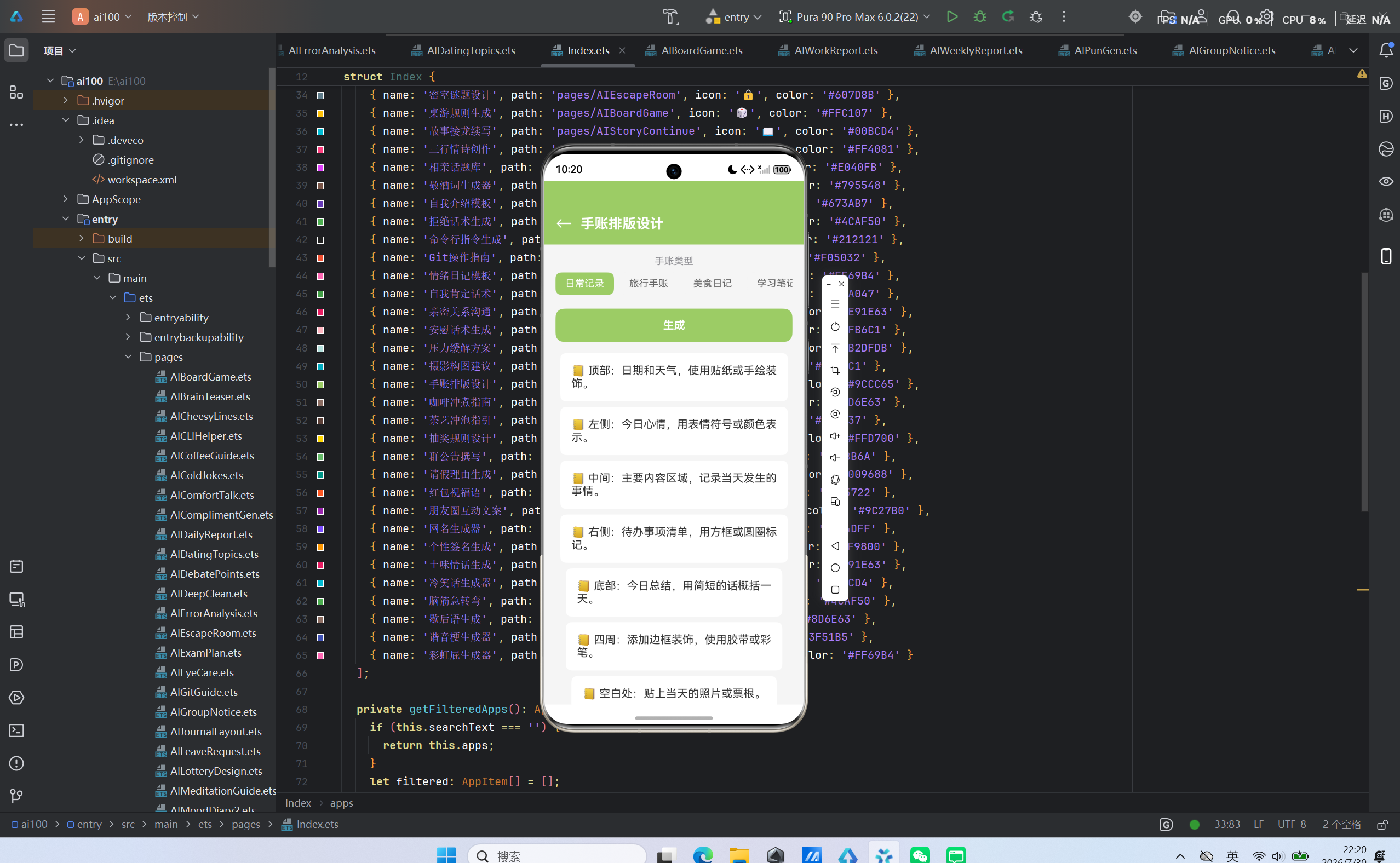Collapse the .idea folder
This screenshot has width=1400, height=863.
(x=66, y=120)
